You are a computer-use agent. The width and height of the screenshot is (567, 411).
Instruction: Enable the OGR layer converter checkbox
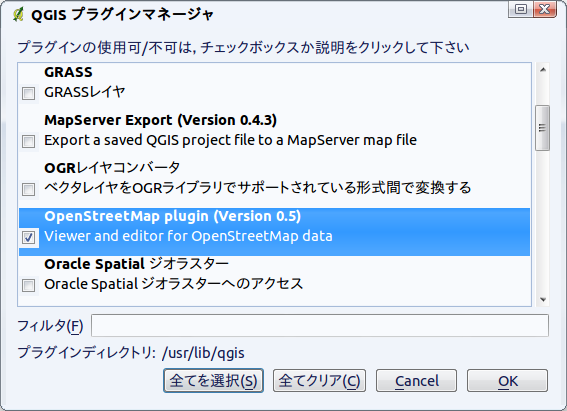(x=28, y=189)
